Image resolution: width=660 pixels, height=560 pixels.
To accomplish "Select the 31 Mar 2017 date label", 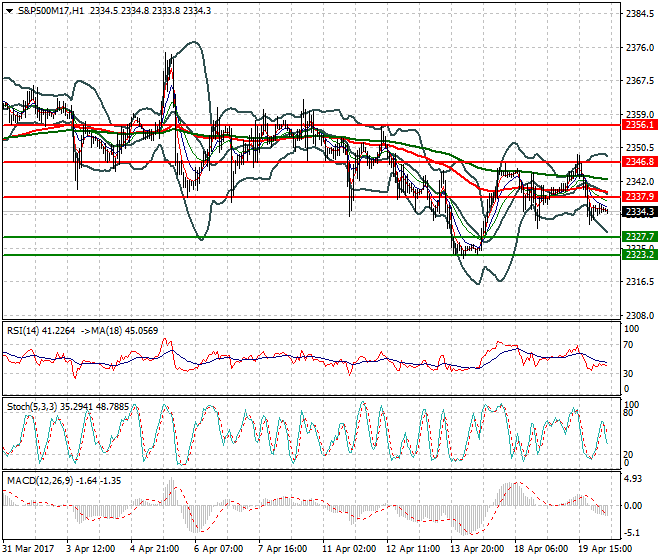I will click(x=29, y=549).
